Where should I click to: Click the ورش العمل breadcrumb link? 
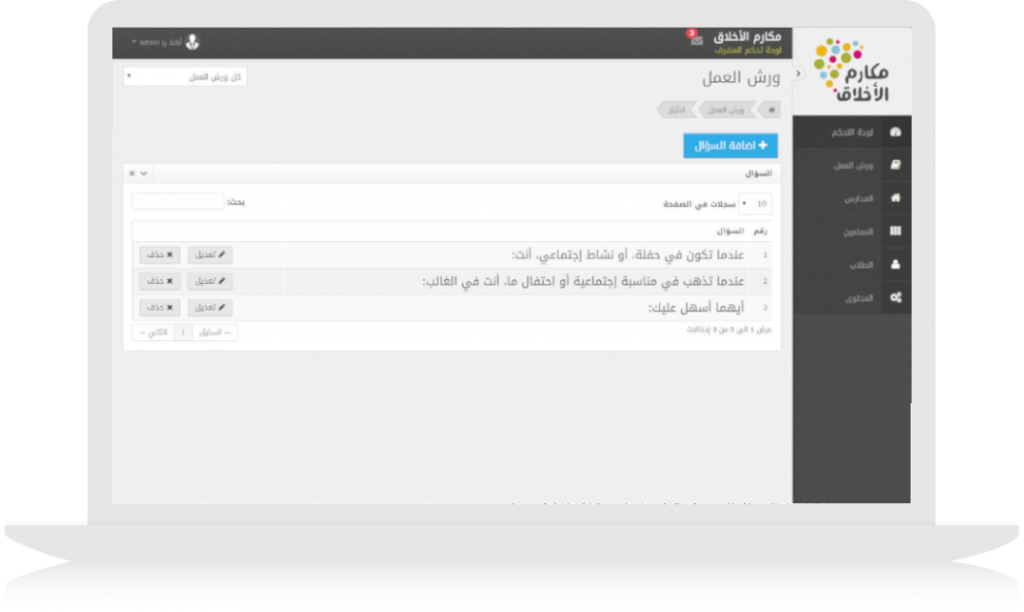tap(726, 110)
